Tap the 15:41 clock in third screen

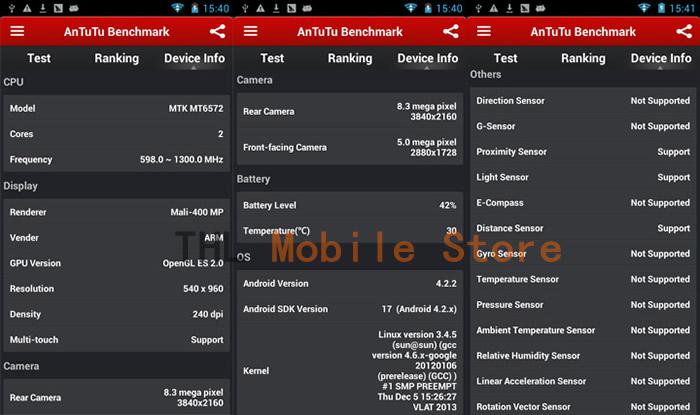pos(682,8)
